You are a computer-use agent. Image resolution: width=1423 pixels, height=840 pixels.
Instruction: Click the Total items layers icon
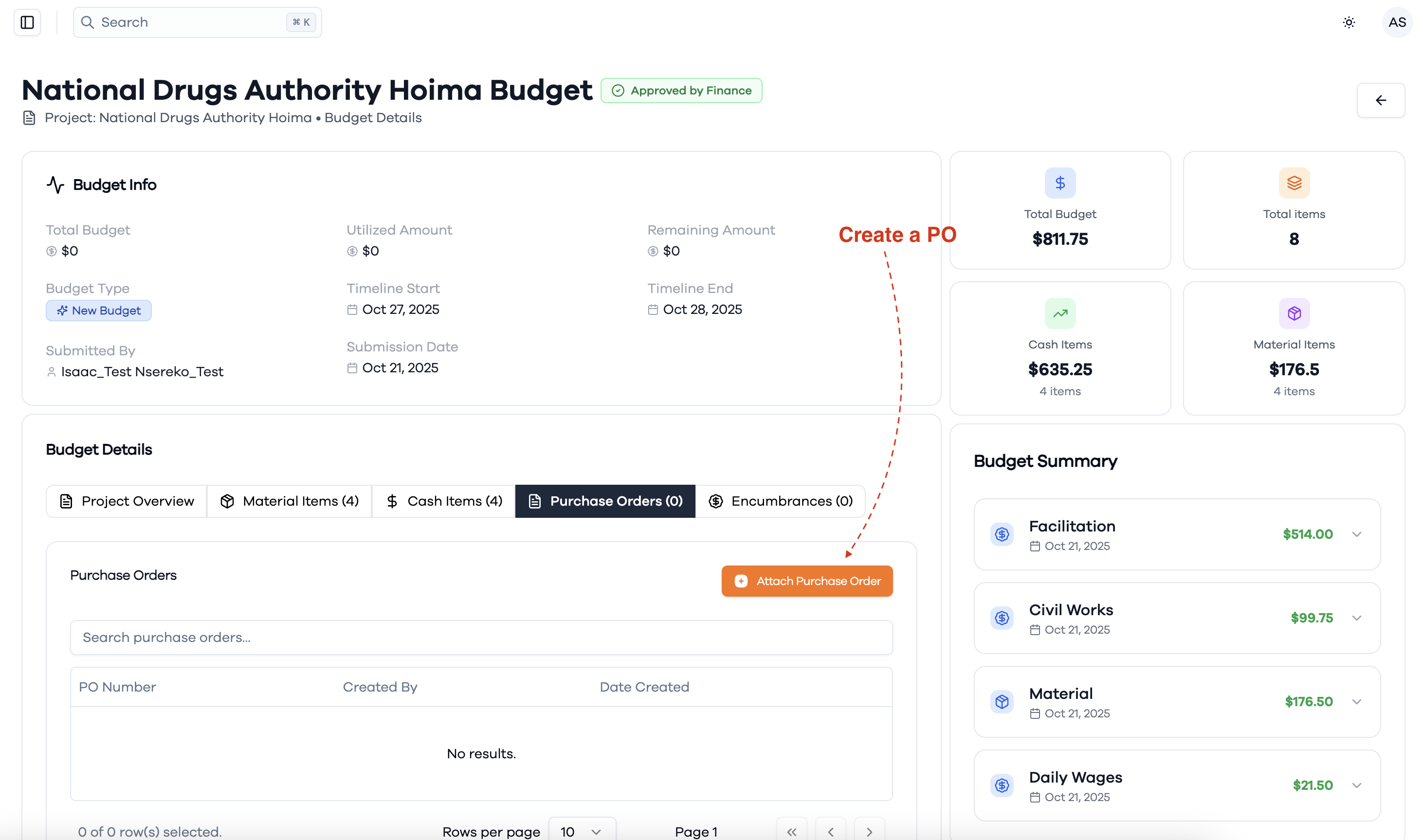coord(1294,183)
